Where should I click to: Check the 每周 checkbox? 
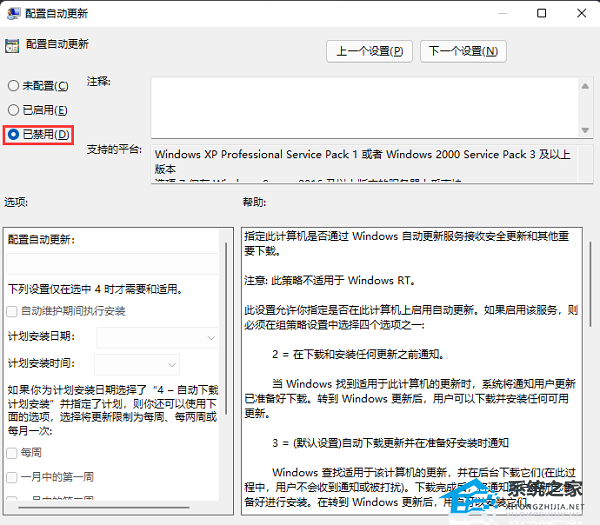(x=12, y=453)
